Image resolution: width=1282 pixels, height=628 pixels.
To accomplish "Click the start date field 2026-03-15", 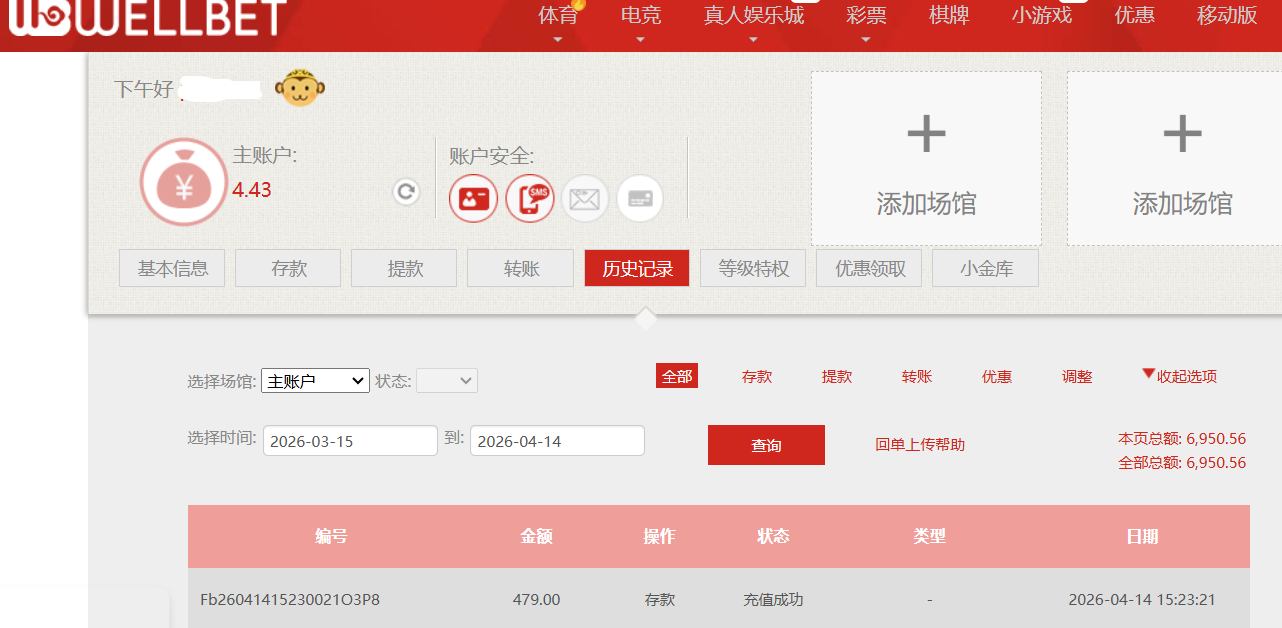I will (350, 441).
